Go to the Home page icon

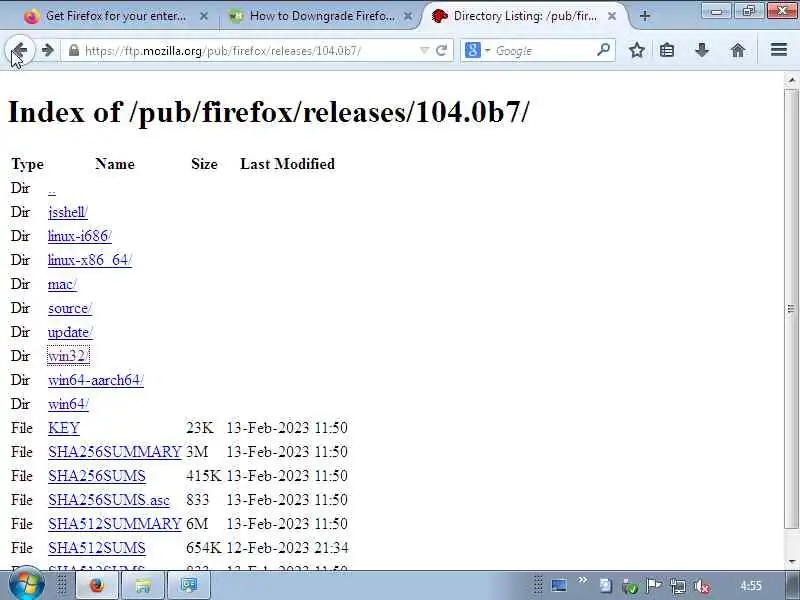[738, 50]
